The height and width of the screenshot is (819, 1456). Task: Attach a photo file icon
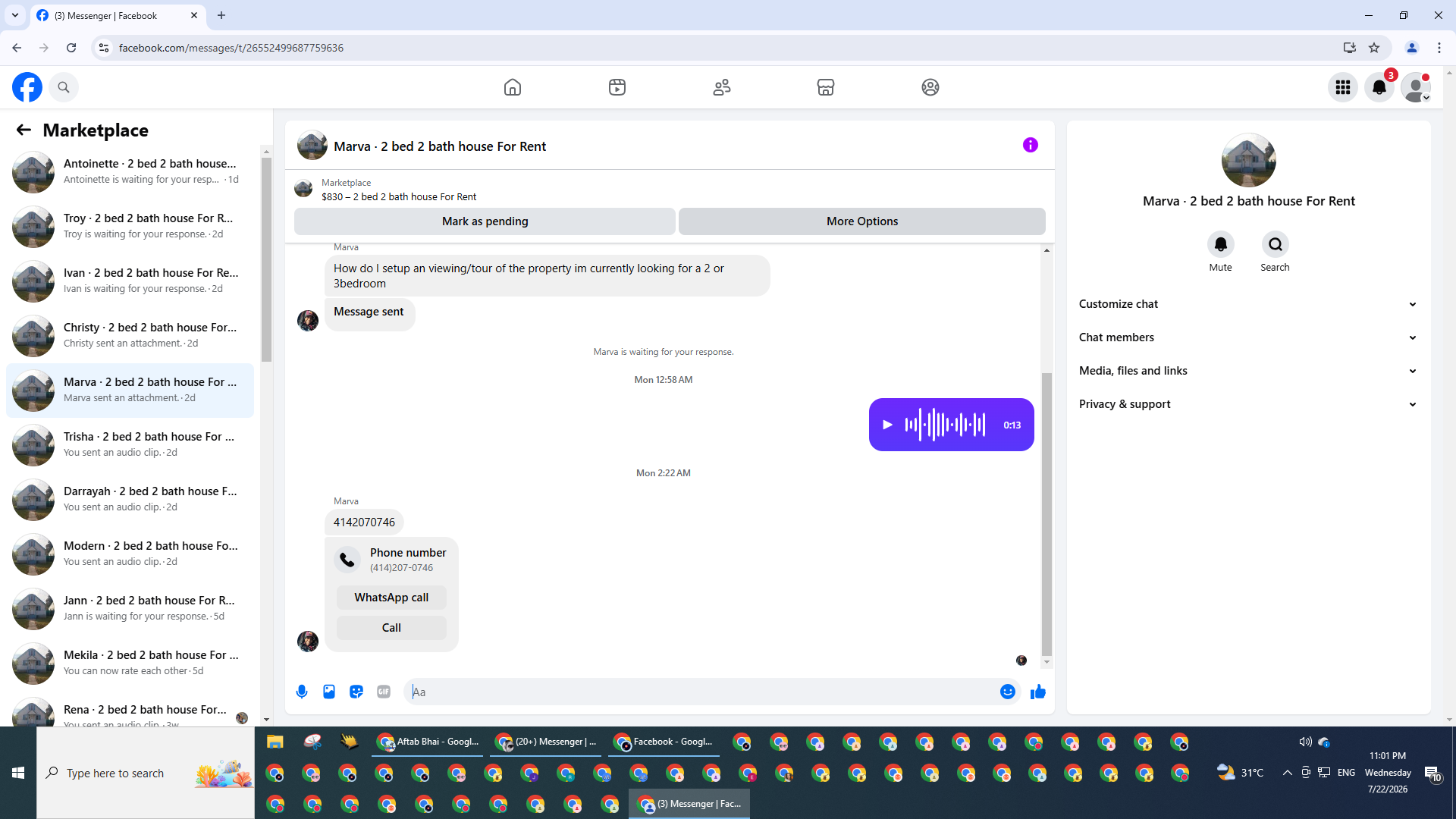point(329,692)
